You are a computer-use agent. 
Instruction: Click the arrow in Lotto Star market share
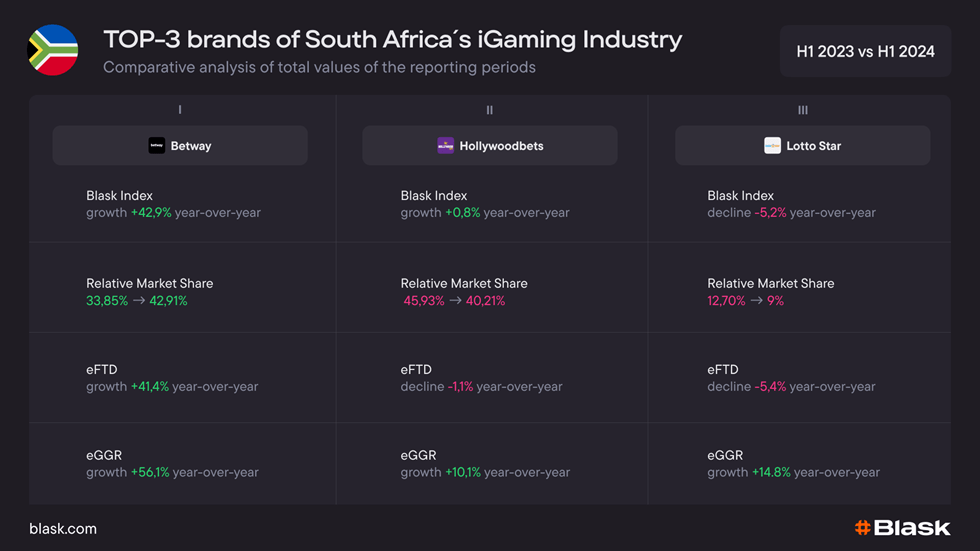tap(756, 300)
